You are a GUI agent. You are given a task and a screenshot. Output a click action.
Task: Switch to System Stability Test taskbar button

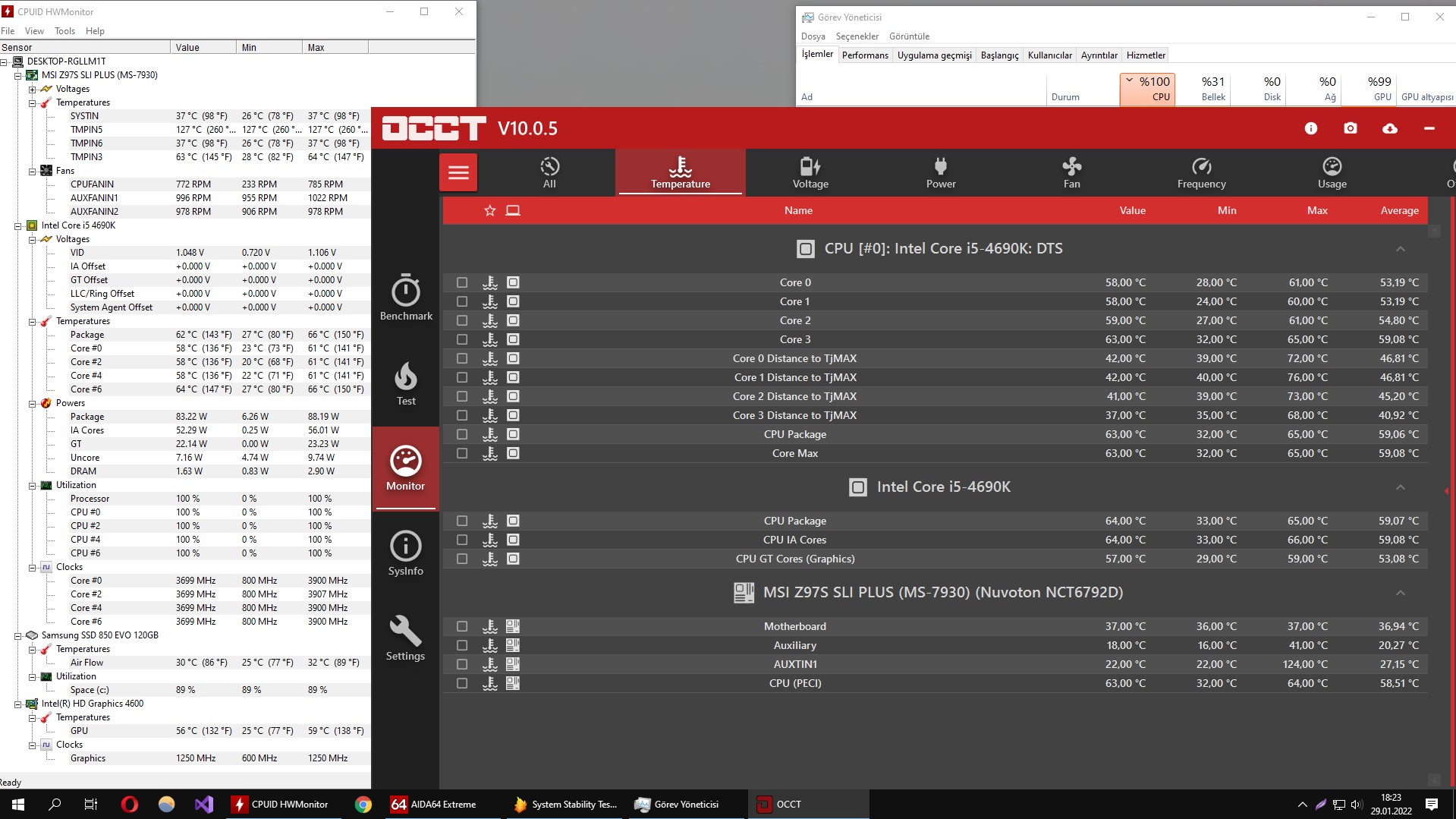pyautogui.click(x=565, y=805)
